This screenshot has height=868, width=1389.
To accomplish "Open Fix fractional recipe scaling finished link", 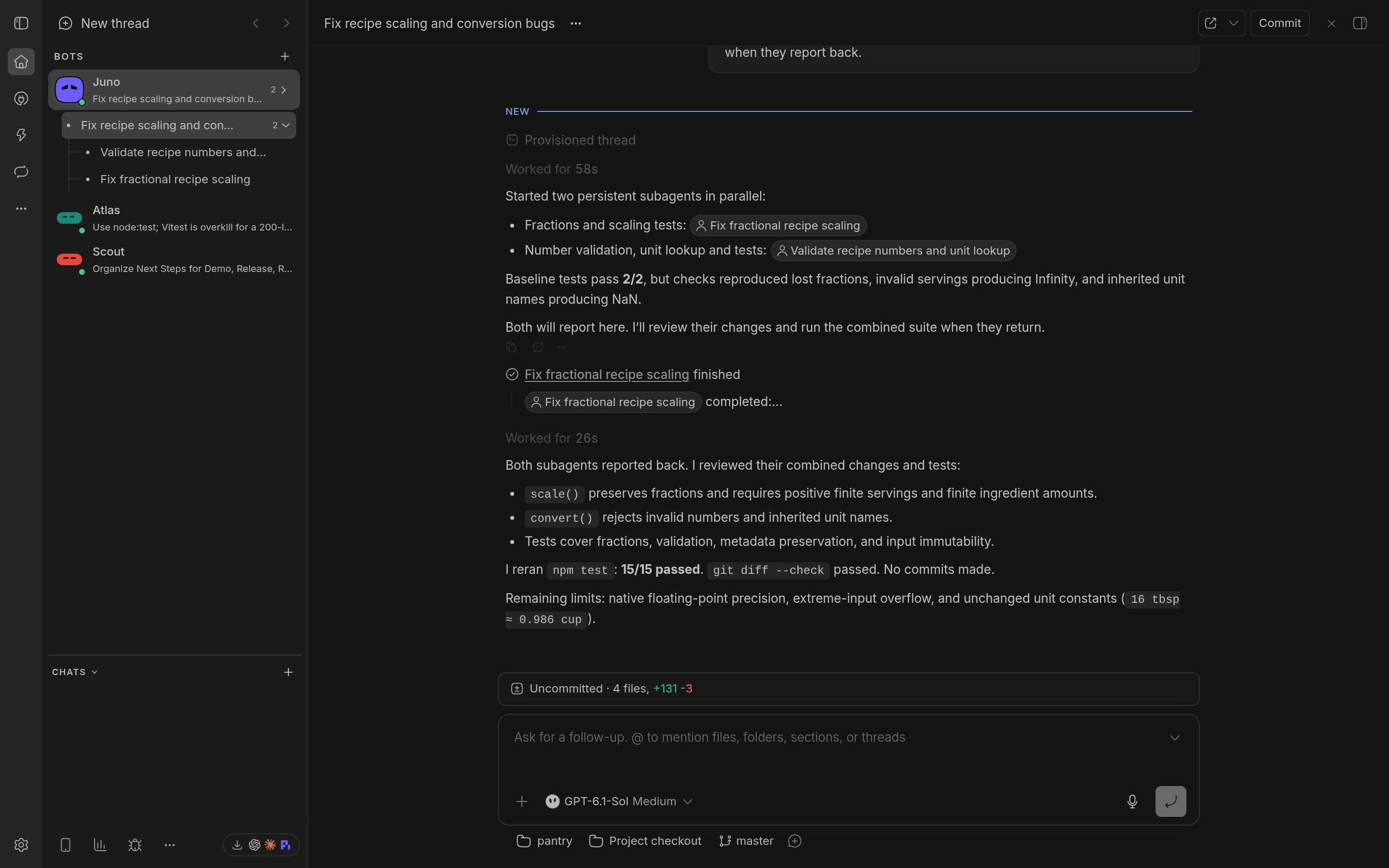I will point(607,374).
